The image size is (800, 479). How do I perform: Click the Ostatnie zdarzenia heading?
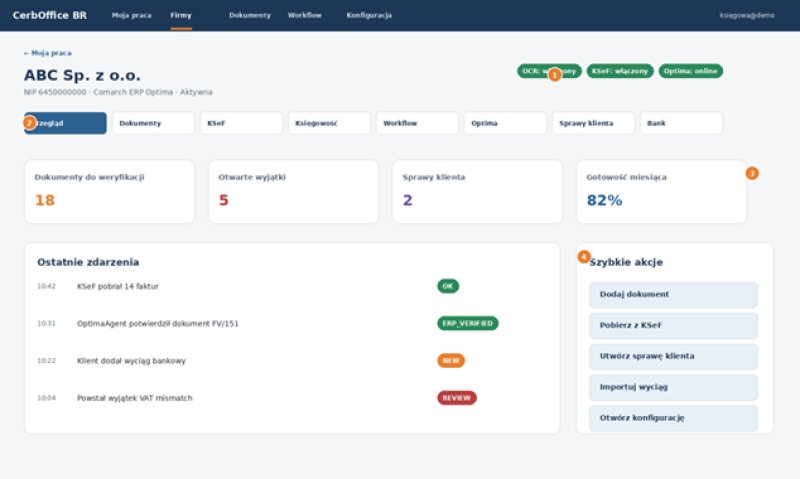(88, 262)
